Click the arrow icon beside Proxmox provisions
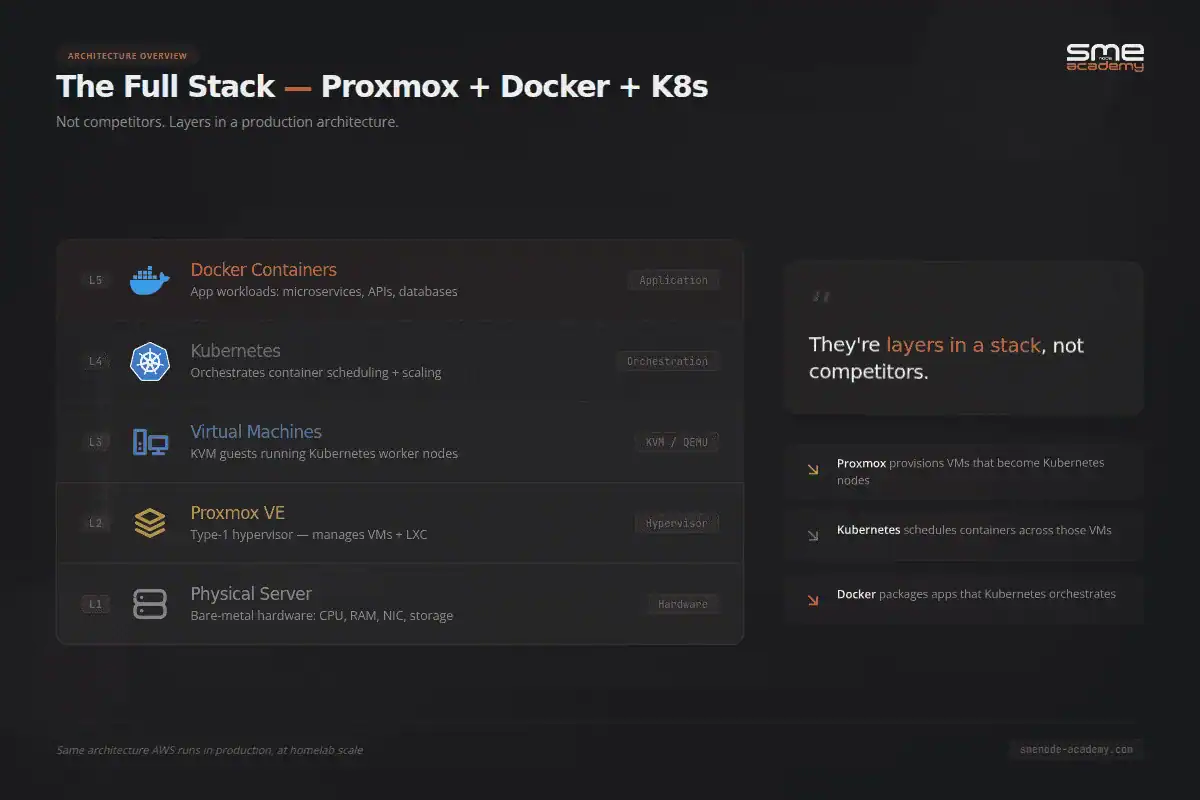This screenshot has width=1200, height=800. pyautogui.click(x=813, y=469)
